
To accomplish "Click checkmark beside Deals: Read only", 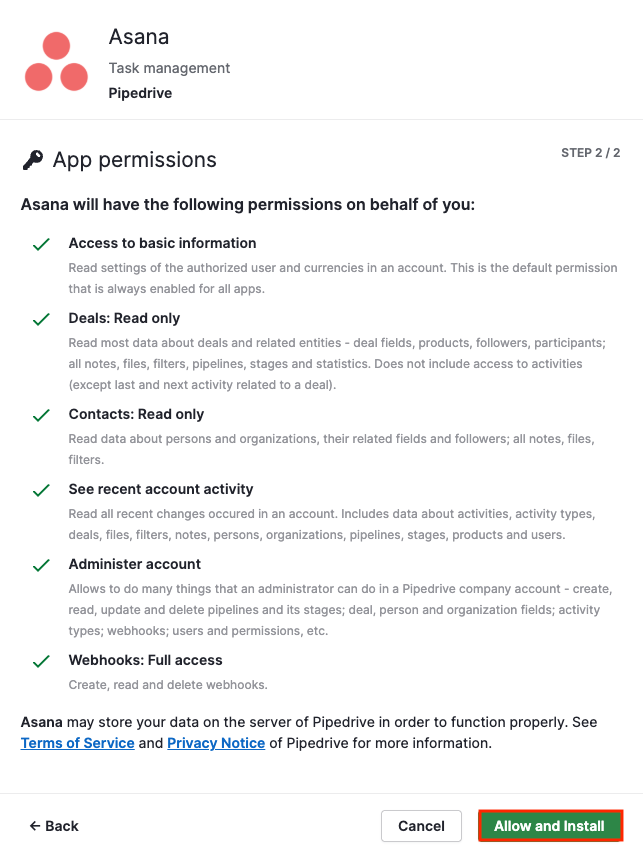I will (x=41, y=319).
